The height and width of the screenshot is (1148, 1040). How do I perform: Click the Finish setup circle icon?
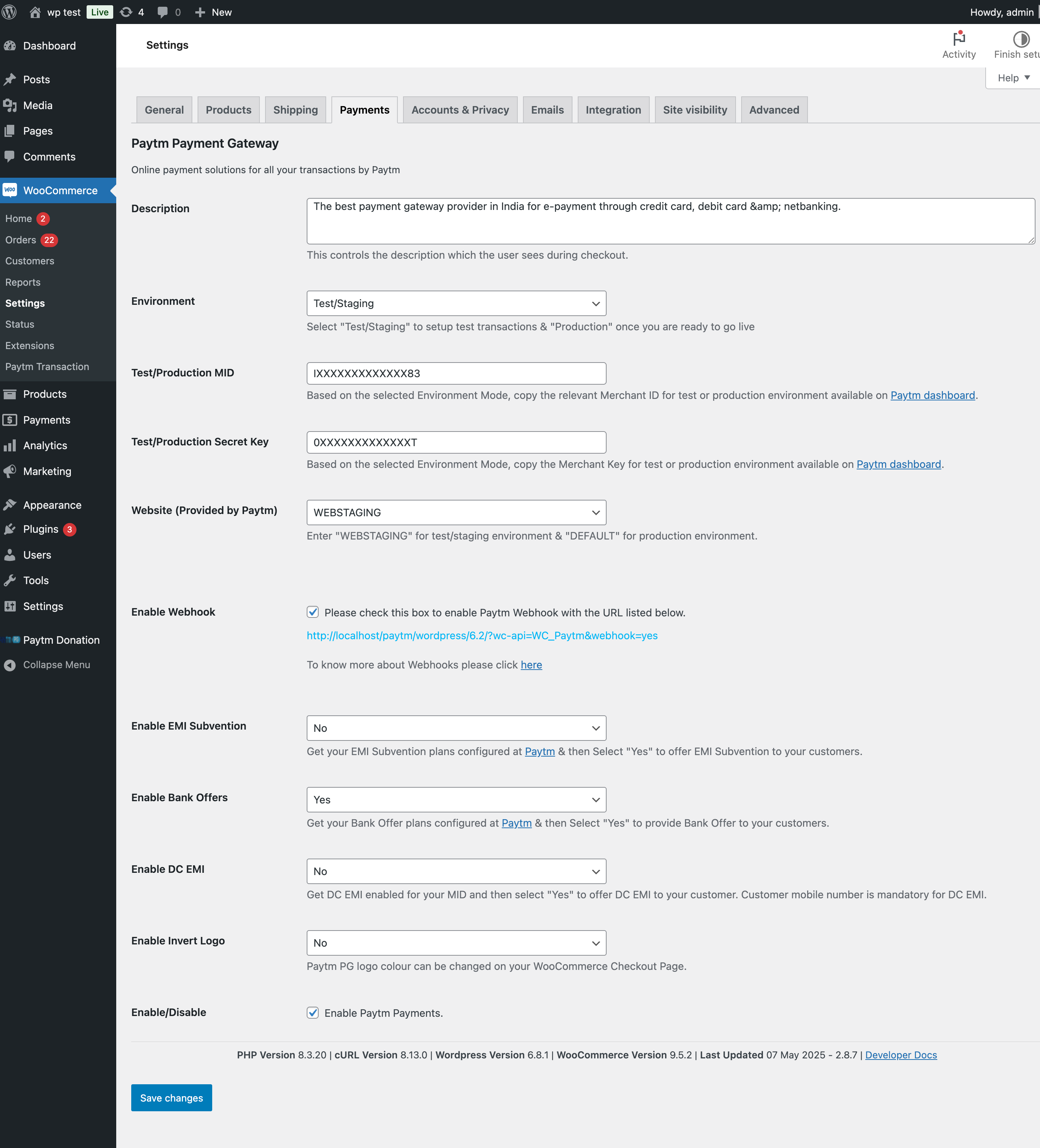click(x=1021, y=39)
